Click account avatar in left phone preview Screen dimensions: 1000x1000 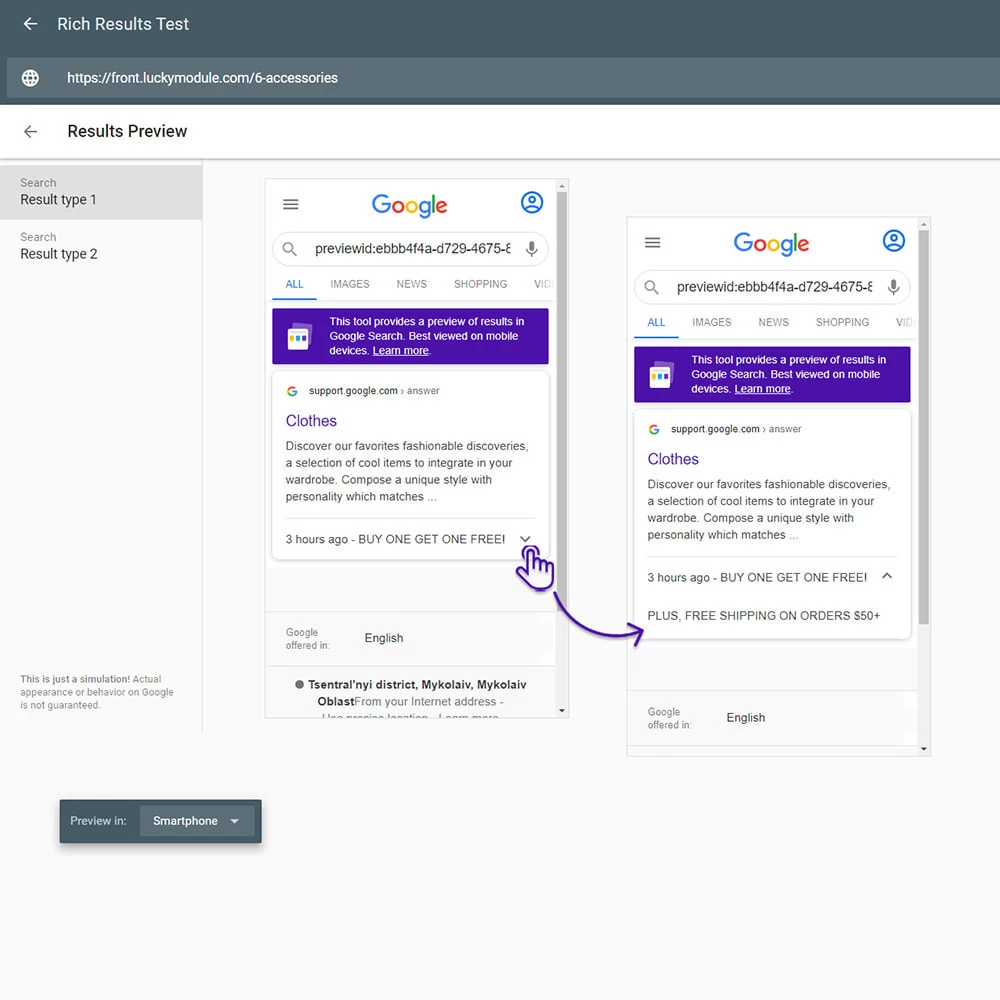click(x=532, y=203)
